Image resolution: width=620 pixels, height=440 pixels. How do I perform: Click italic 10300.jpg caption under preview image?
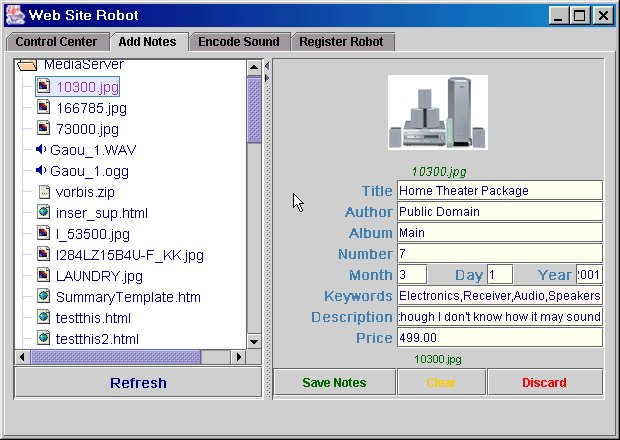click(439, 172)
